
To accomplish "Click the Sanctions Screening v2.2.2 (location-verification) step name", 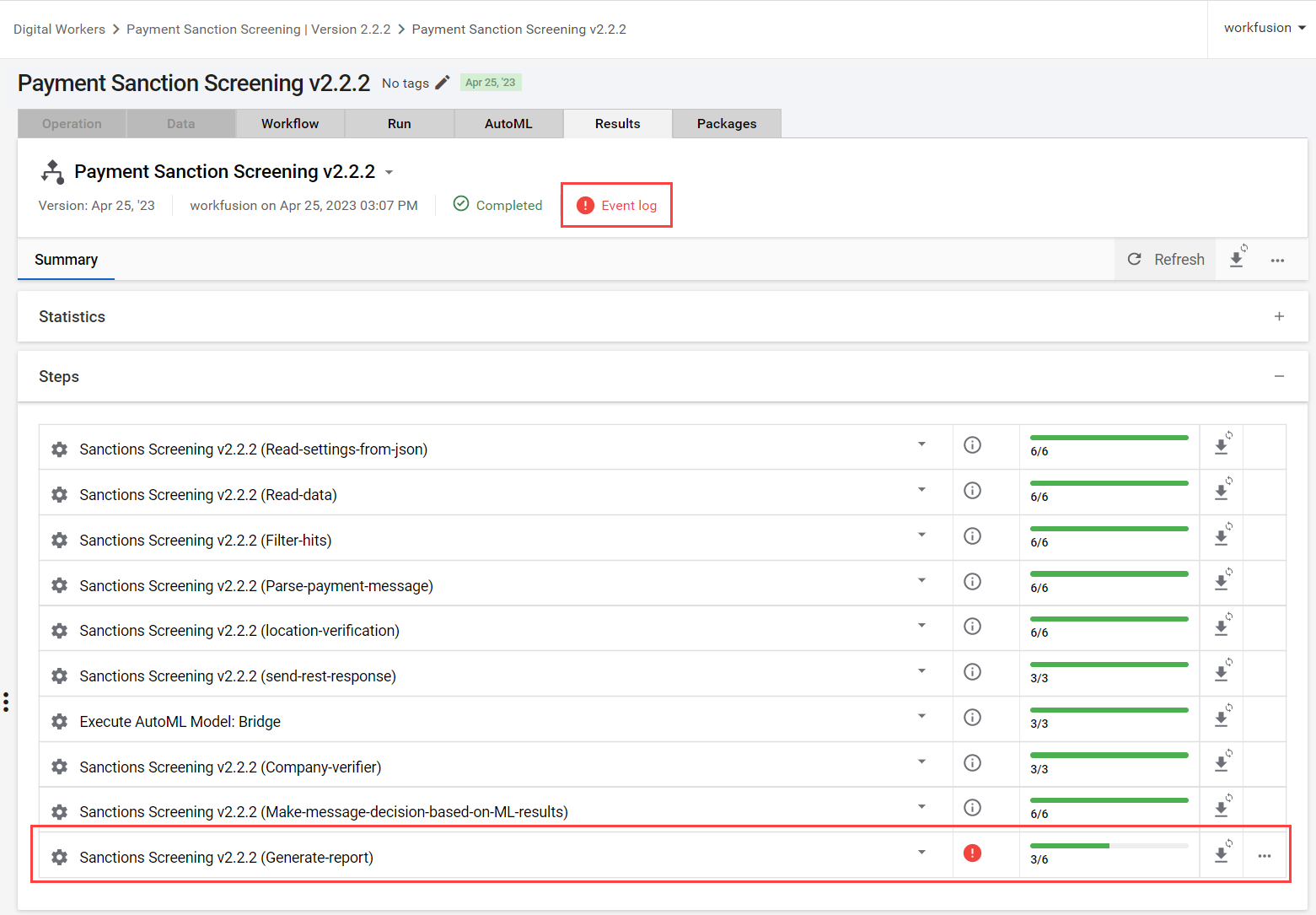I will [x=239, y=631].
